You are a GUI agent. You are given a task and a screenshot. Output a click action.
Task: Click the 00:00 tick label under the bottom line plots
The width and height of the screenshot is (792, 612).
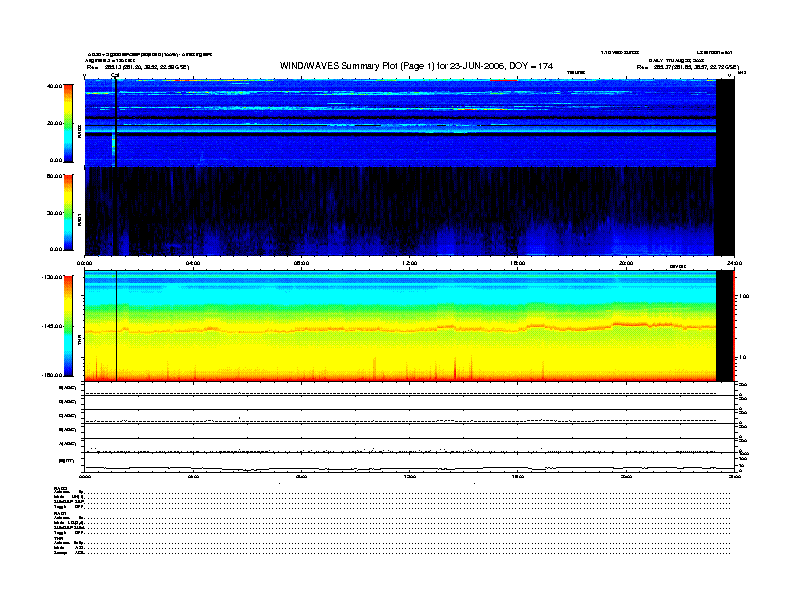tap(85, 476)
